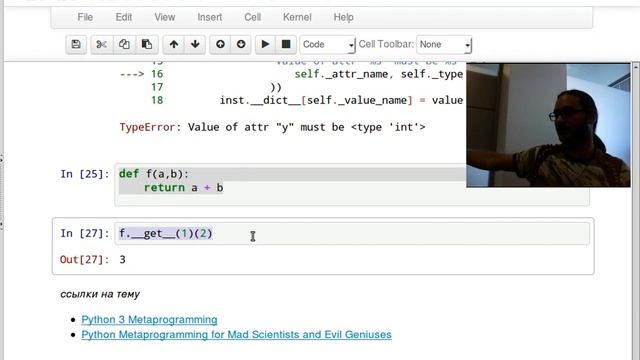Save the notebook with the floppy icon
The height and width of the screenshot is (360, 640).
pyautogui.click(x=76, y=44)
